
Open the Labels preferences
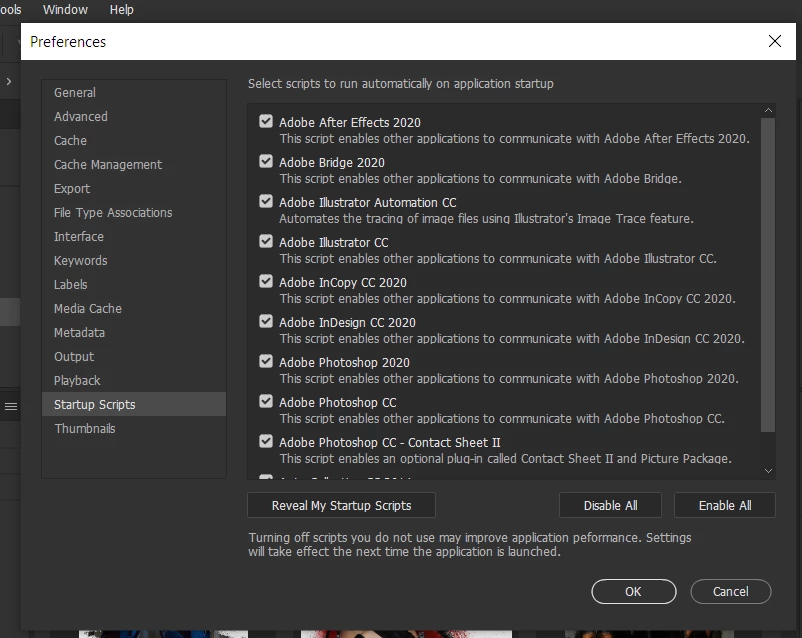133,285
